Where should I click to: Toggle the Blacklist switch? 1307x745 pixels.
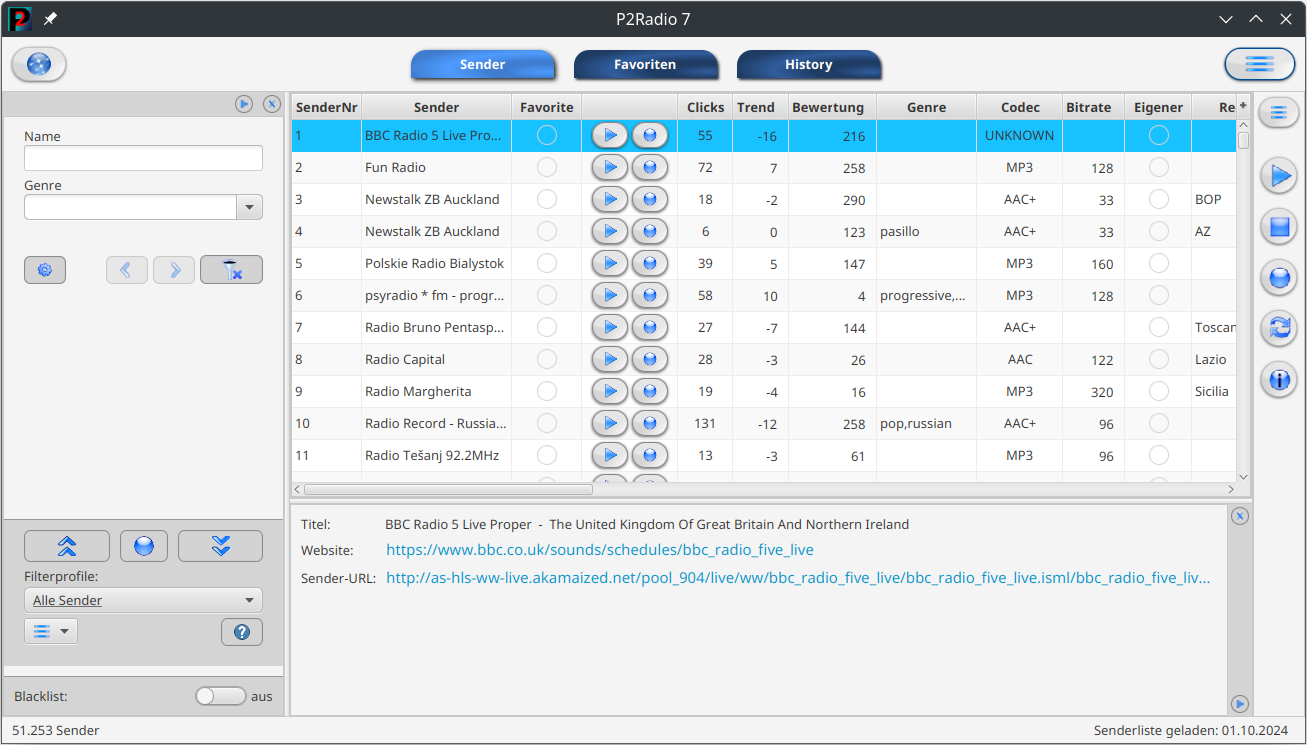(220, 696)
